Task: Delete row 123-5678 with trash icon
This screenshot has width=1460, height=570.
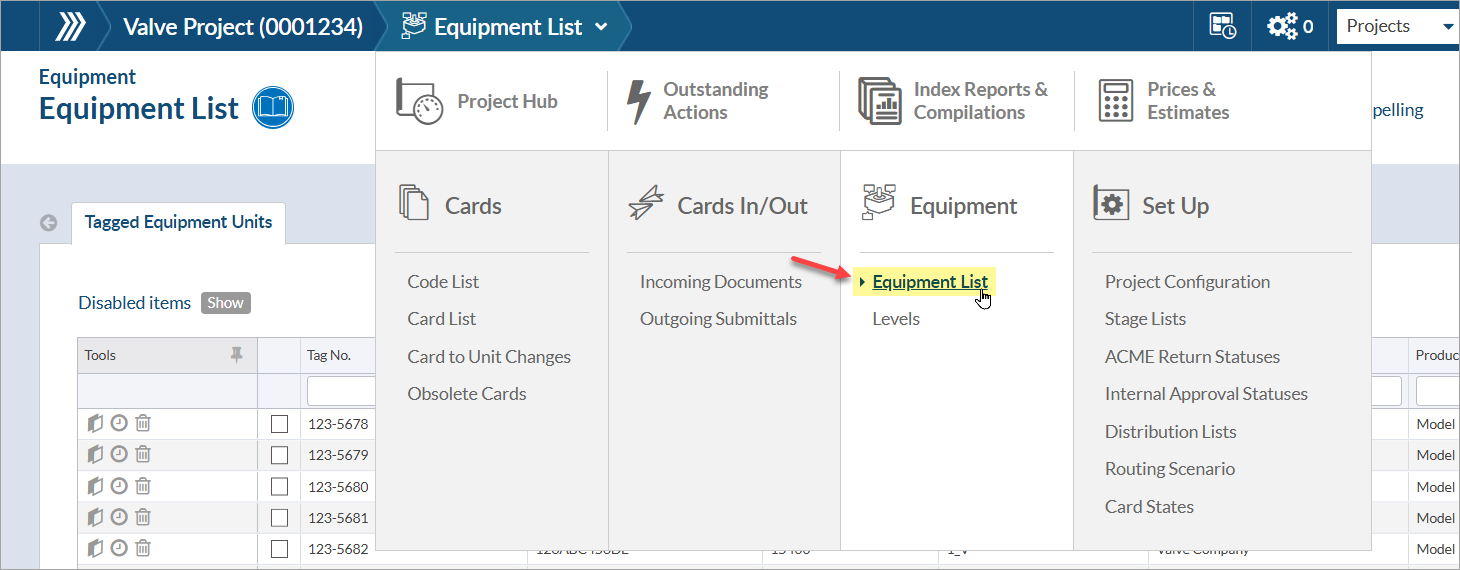Action: [x=143, y=423]
